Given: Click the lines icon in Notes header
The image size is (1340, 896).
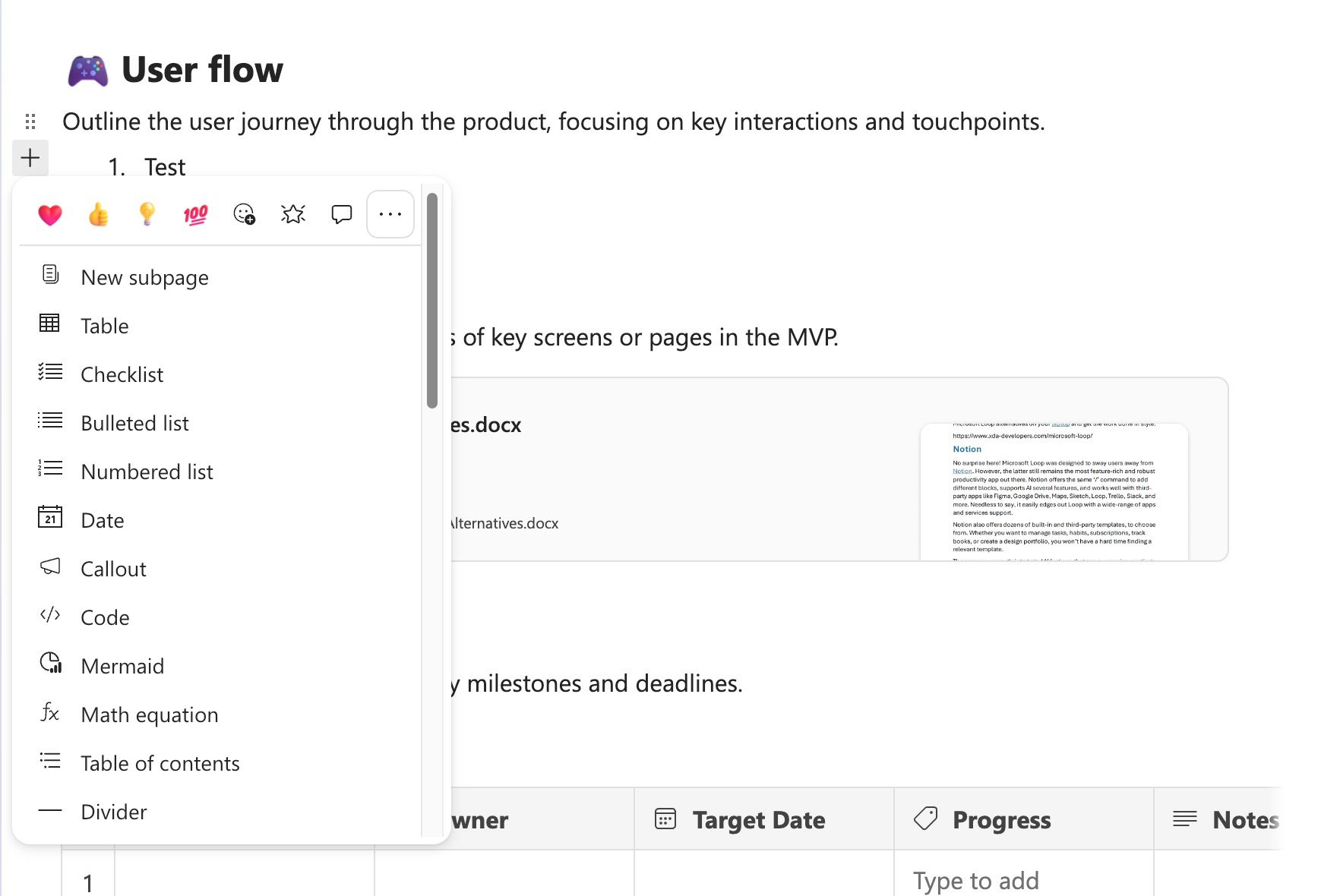Looking at the screenshot, I should click(x=1185, y=819).
